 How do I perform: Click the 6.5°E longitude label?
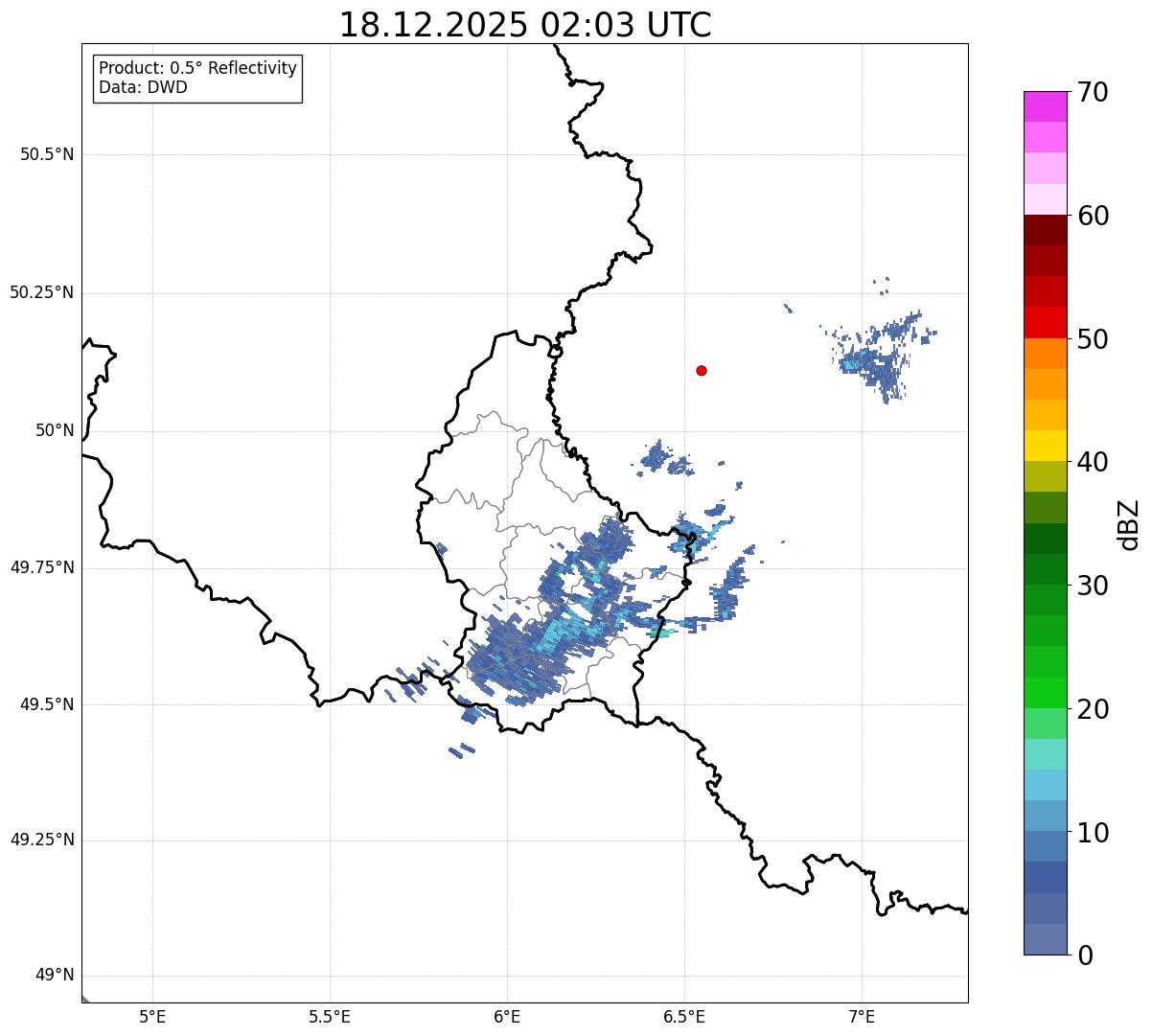684,1016
